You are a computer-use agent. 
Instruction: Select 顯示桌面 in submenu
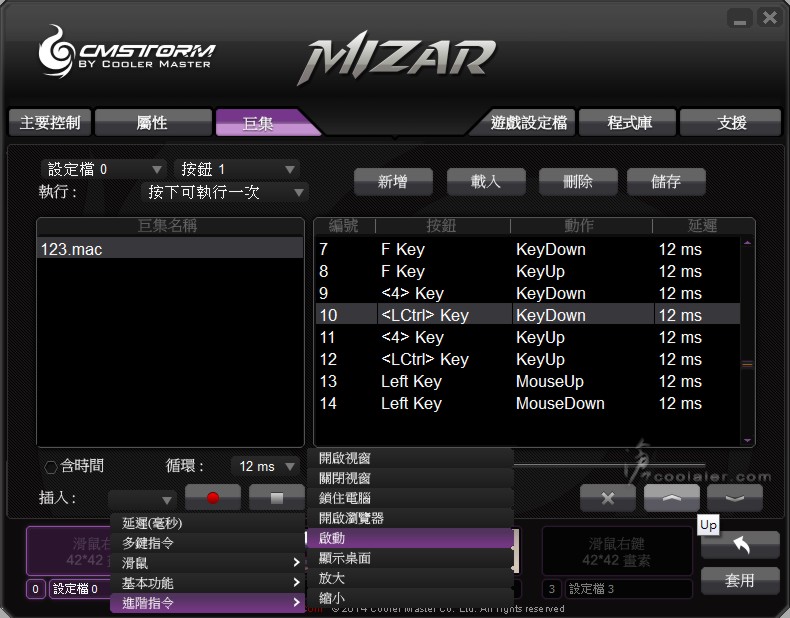[410, 558]
